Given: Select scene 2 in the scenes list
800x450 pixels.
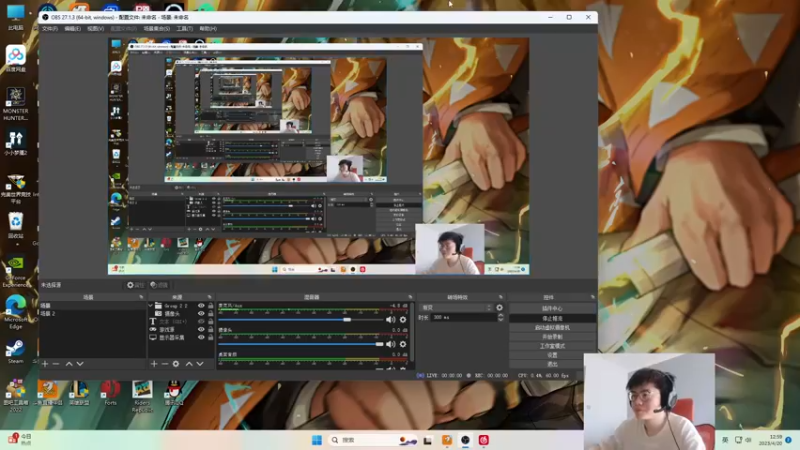Looking at the screenshot, I should pyautogui.click(x=92, y=313).
